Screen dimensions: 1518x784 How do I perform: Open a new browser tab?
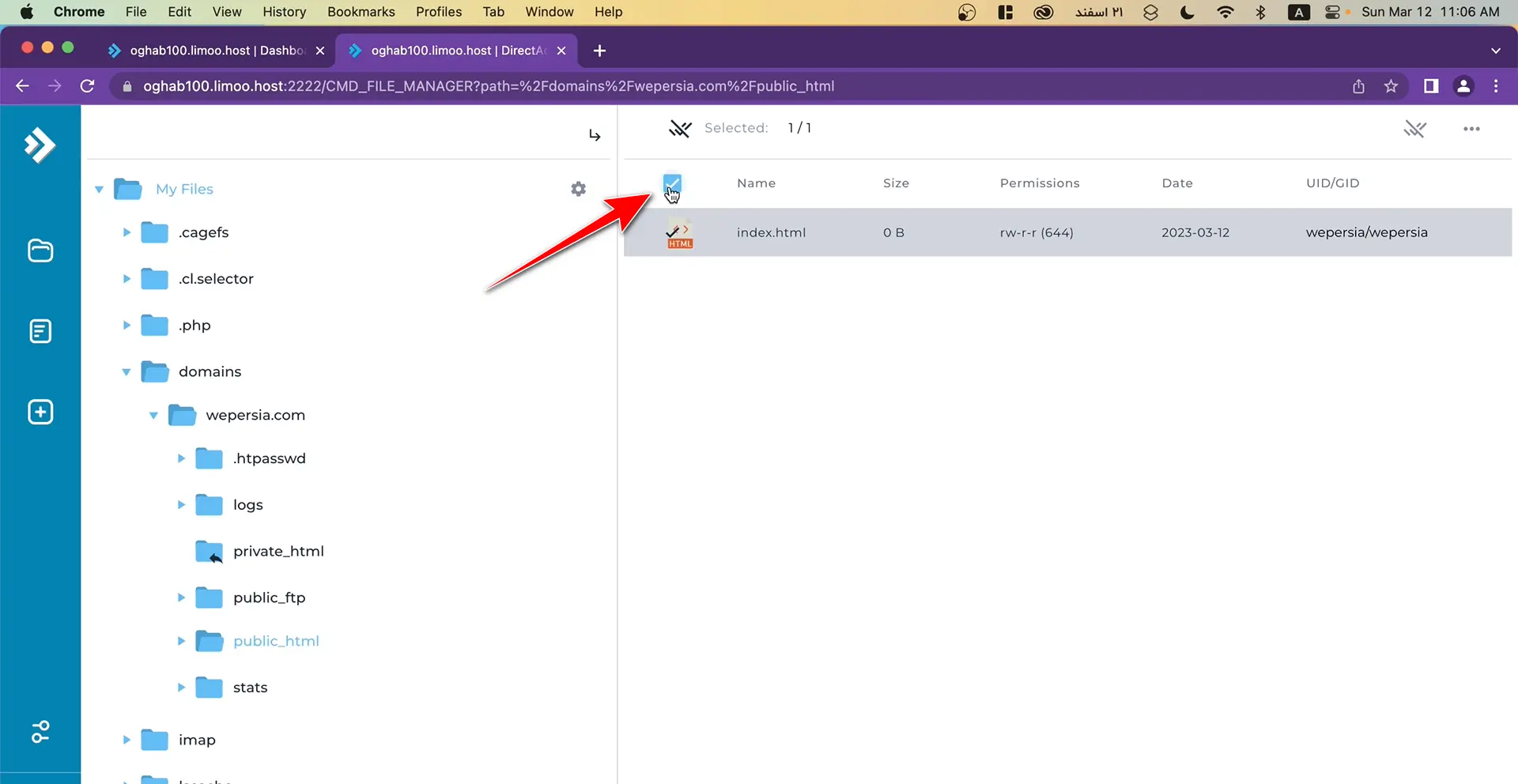pos(599,51)
